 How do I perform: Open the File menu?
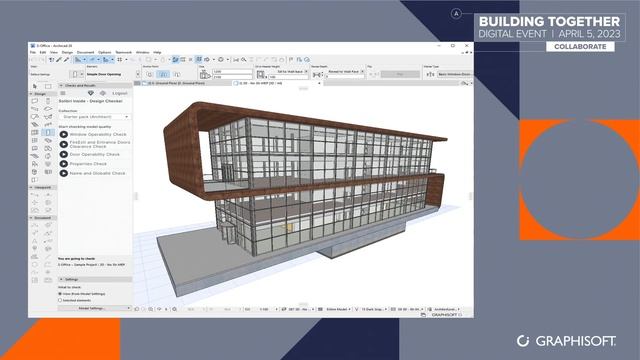pyautogui.click(x=33, y=52)
